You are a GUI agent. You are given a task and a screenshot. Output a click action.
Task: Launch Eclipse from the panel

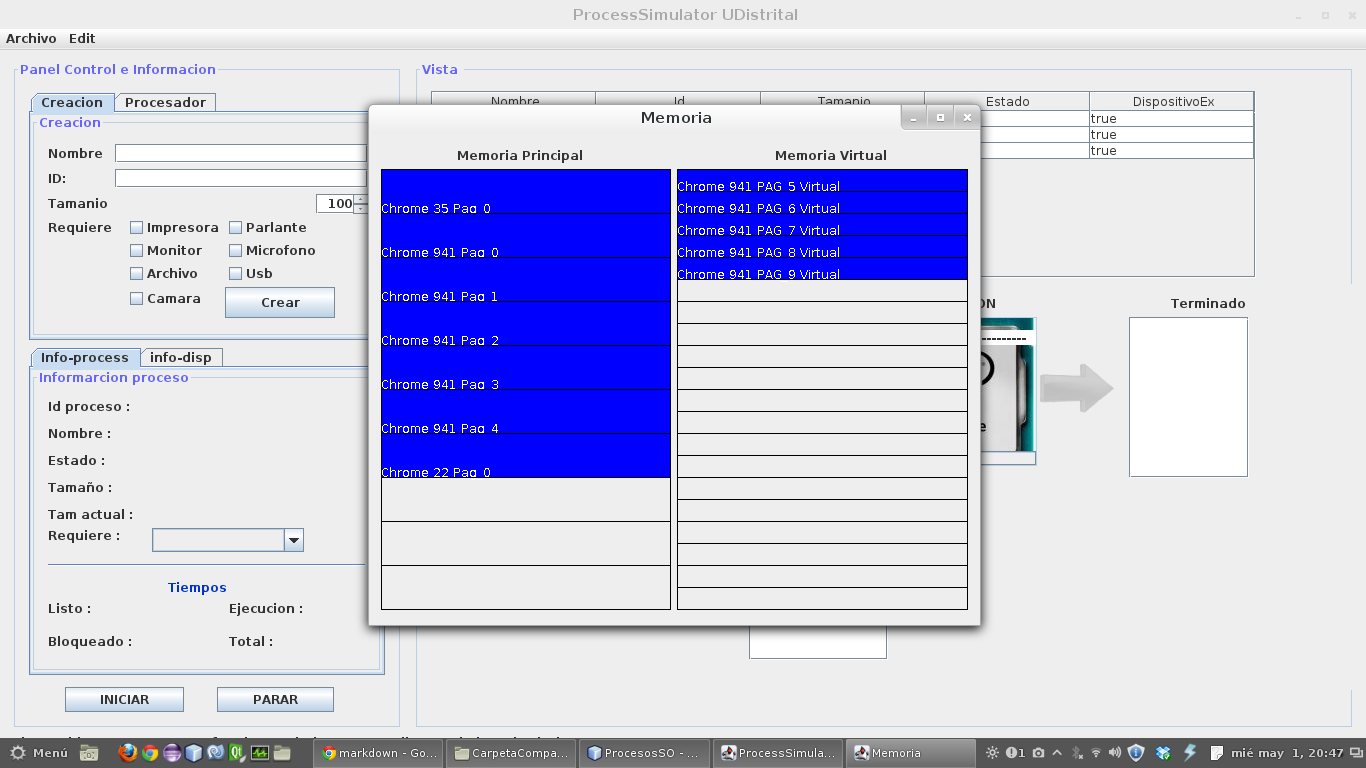tap(172, 753)
